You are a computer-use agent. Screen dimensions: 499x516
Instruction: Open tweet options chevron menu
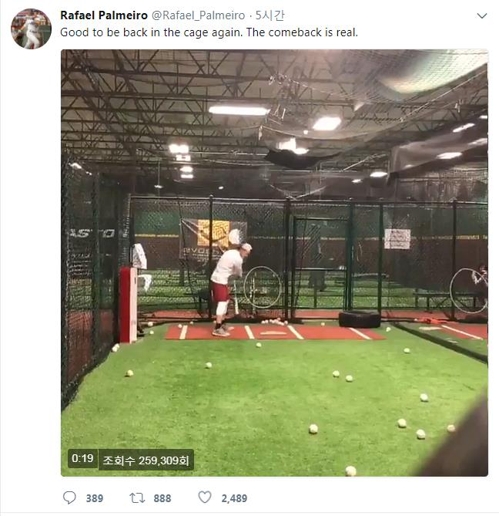(482, 16)
